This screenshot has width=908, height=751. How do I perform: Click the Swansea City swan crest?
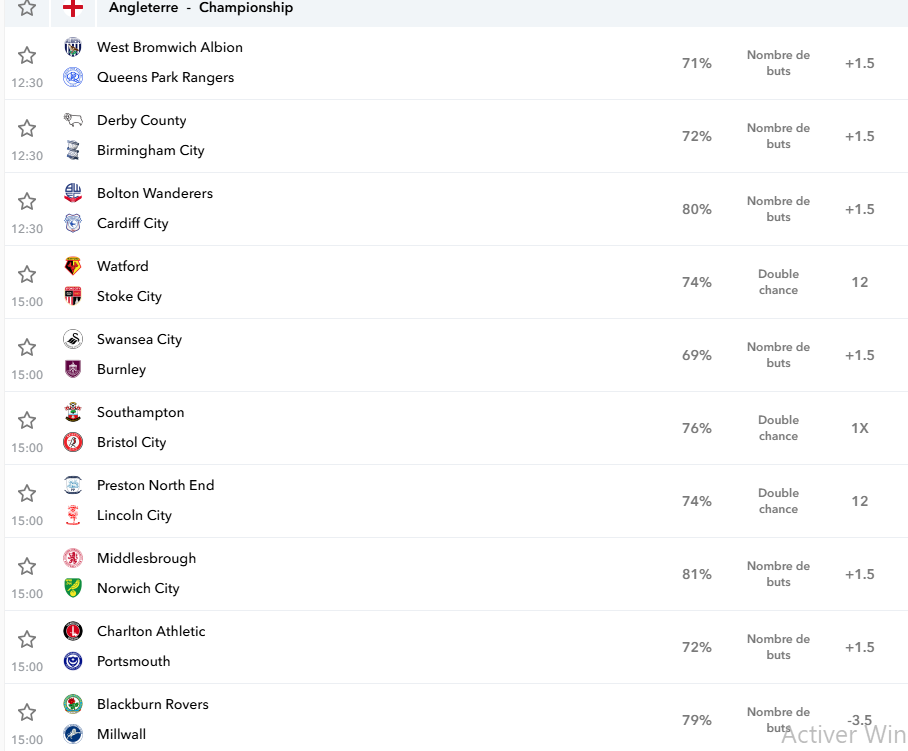[73, 339]
